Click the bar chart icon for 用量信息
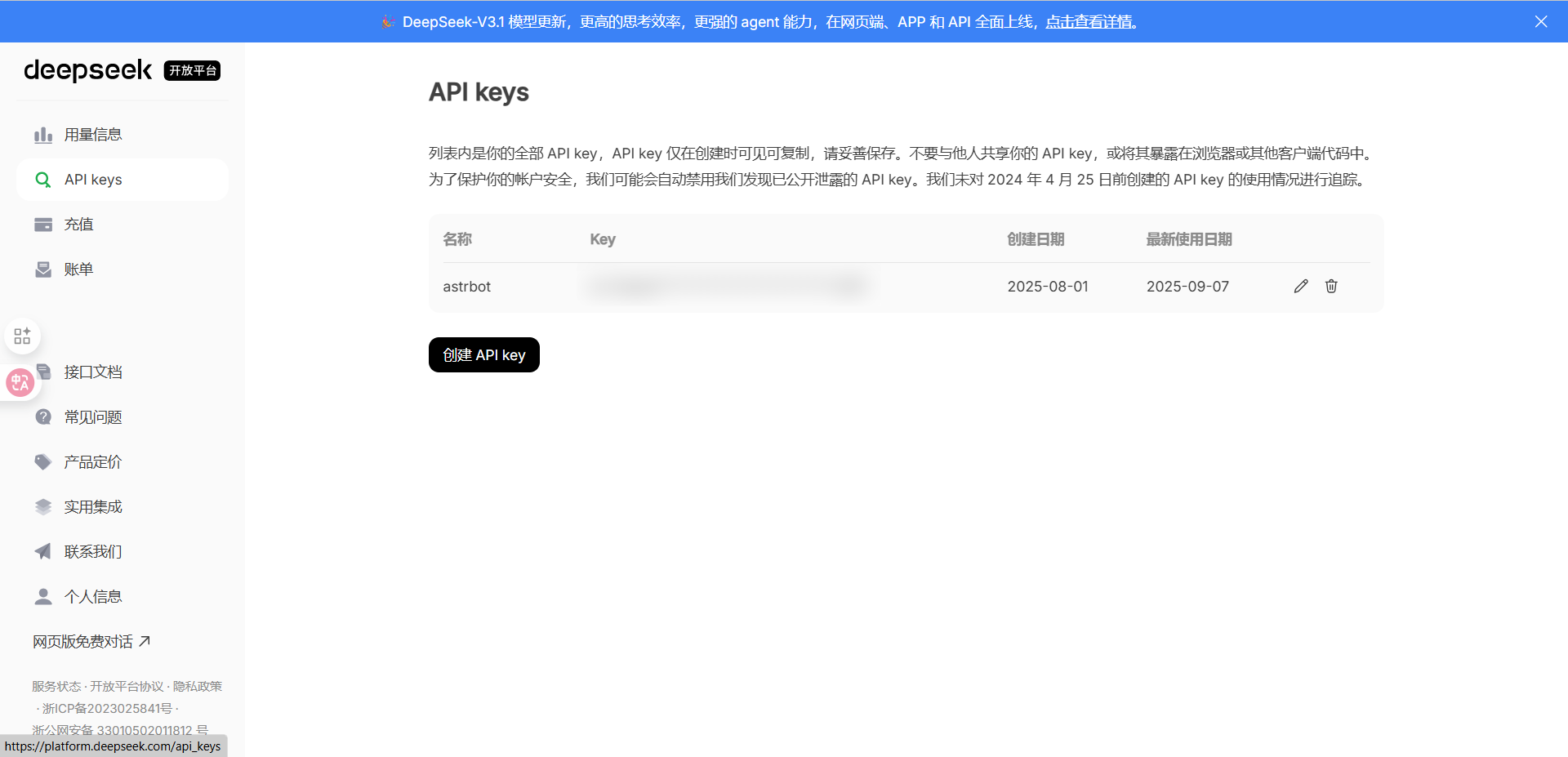 (x=43, y=135)
